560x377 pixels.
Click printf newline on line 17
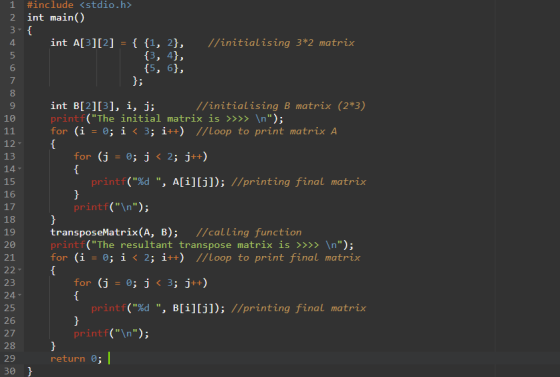coord(111,207)
